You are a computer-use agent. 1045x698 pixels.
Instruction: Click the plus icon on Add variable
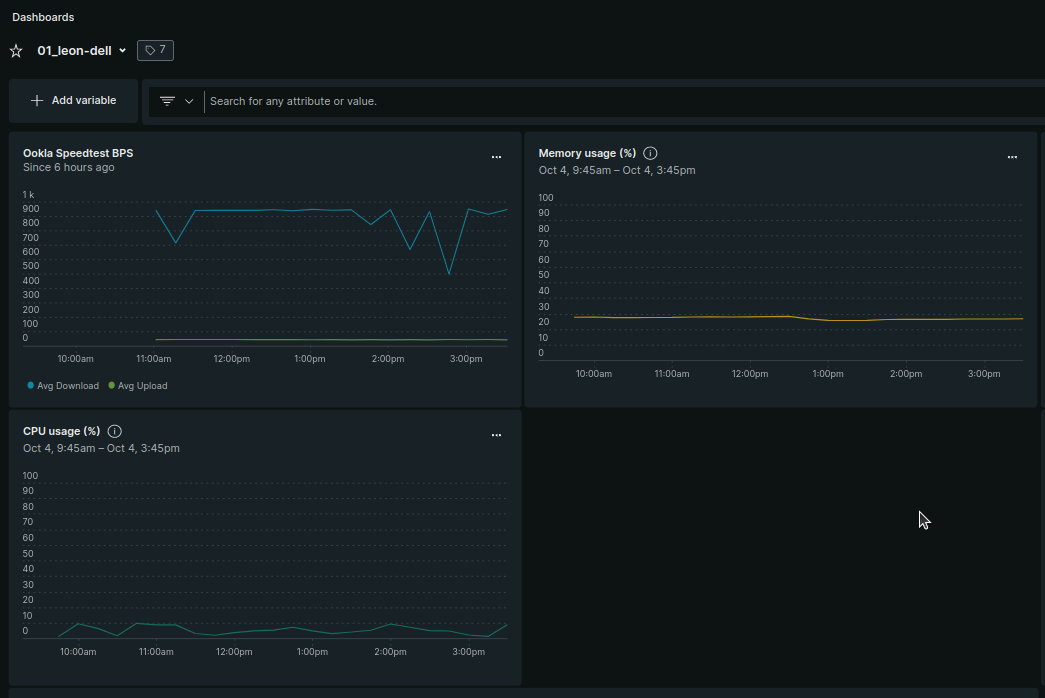[x=39, y=100]
